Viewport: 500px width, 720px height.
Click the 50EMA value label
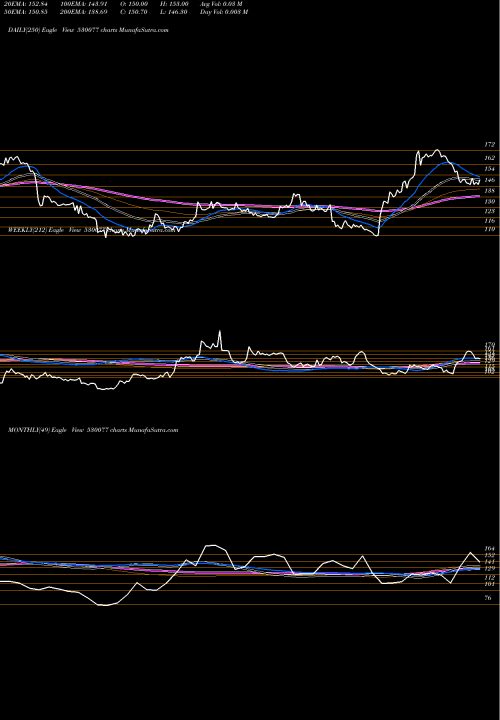(x=28, y=12)
